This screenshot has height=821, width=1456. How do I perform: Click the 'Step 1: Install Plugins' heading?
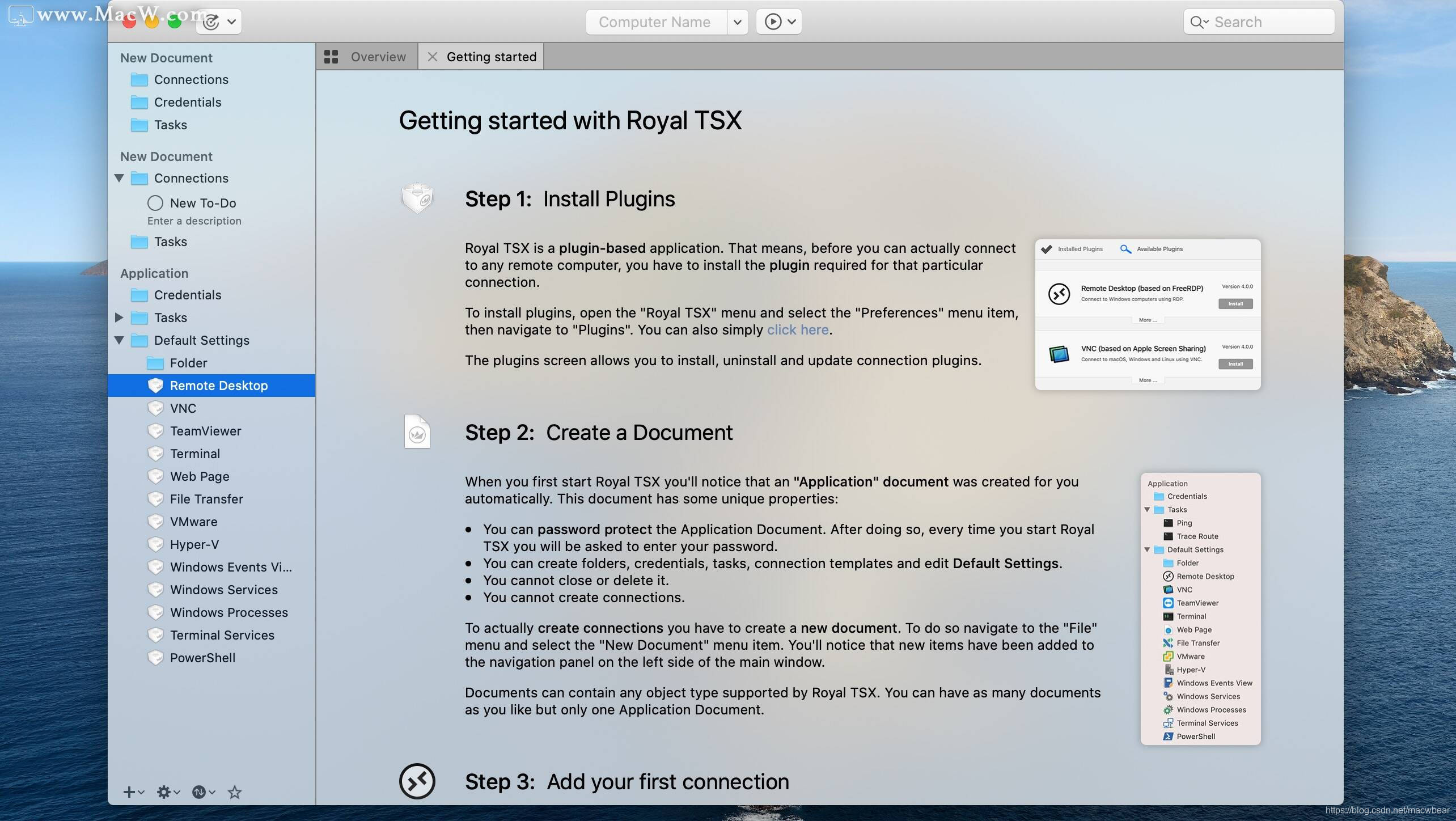[x=570, y=199]
